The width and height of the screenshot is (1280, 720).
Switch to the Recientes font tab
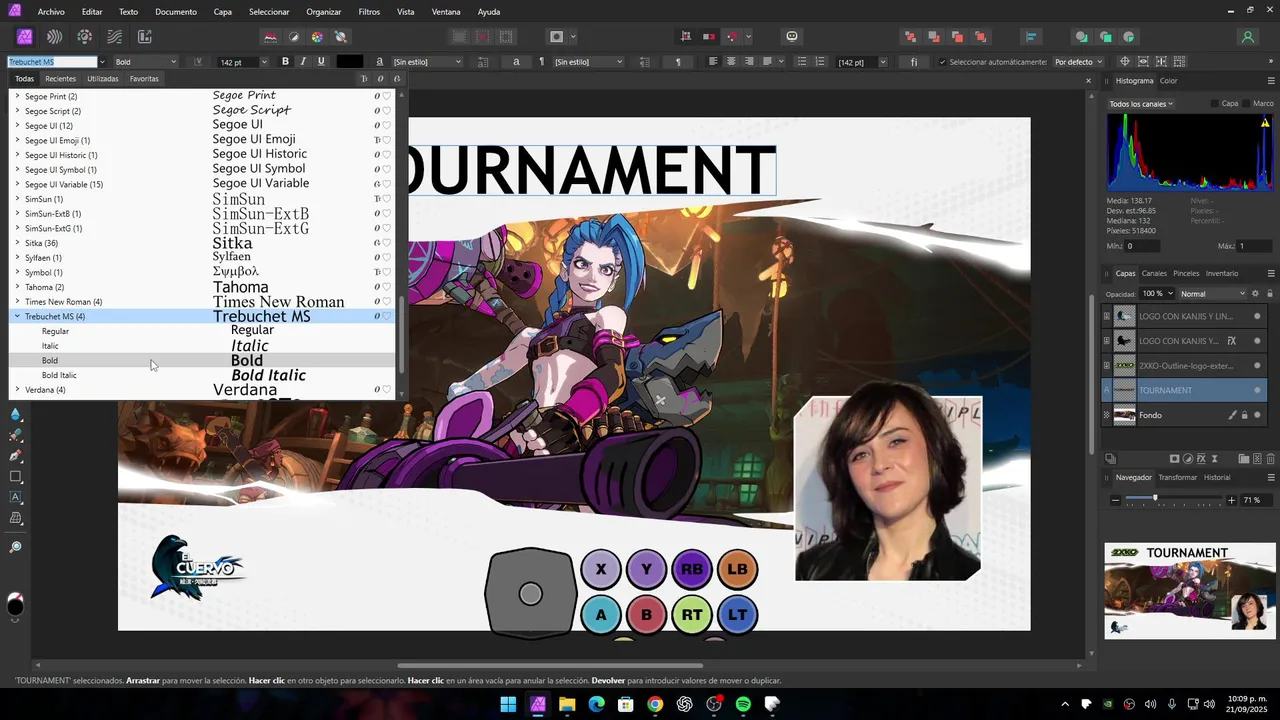(x=60, y=79)
